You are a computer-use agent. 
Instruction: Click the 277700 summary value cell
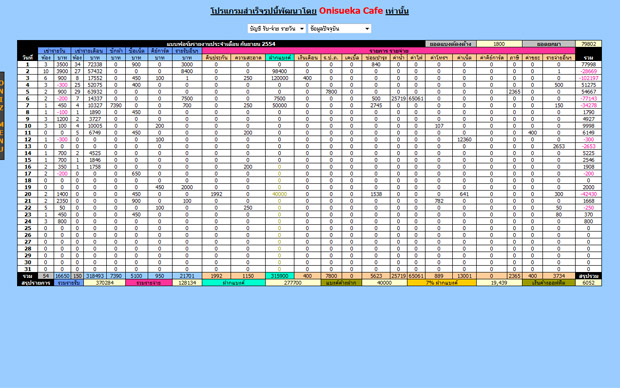293,283
